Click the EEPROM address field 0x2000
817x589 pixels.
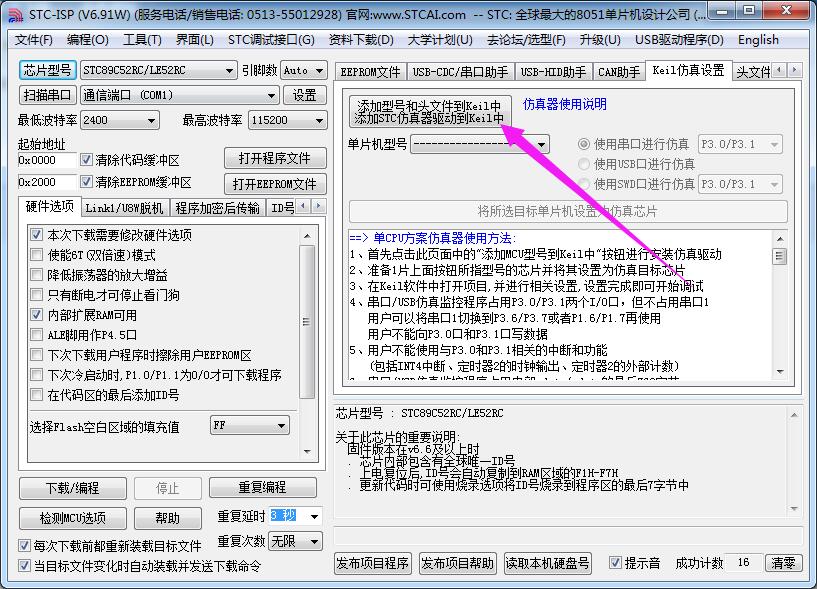point(47,182)
